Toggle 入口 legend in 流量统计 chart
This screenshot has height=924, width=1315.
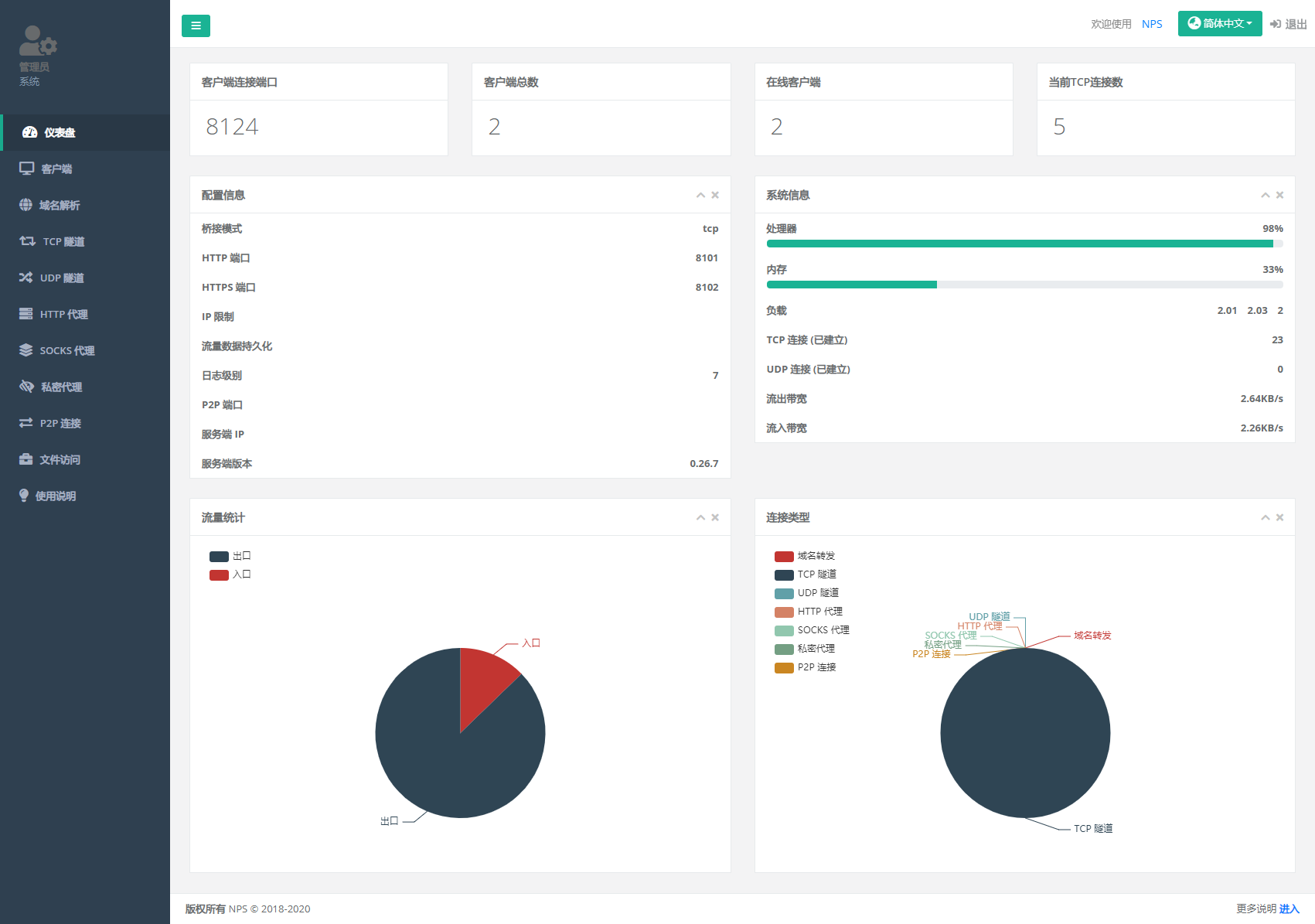pyautogui.click(x=230, y=575)
